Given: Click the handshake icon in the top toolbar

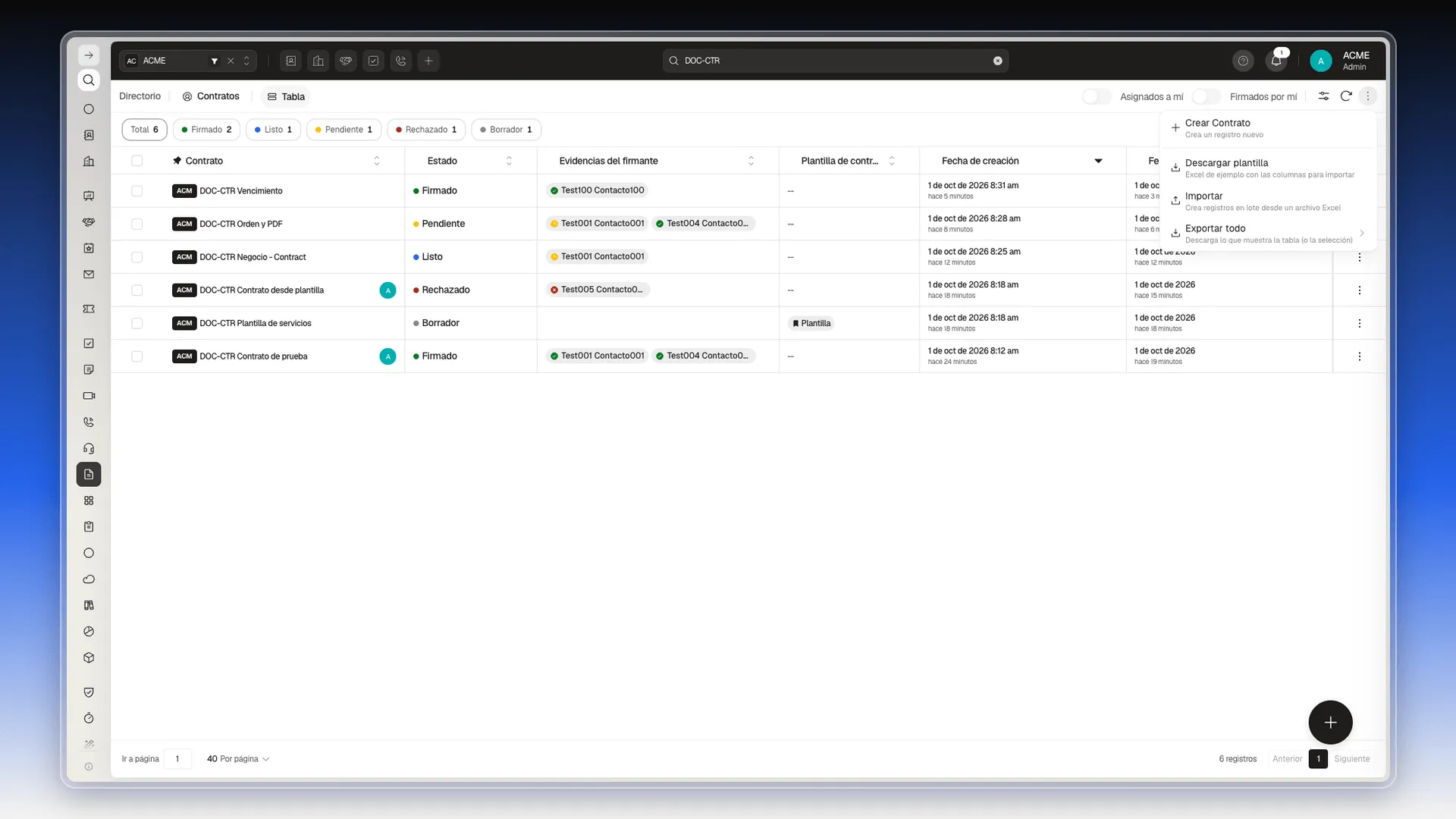Looking at the screenshot, I should (x=346, y=61).
